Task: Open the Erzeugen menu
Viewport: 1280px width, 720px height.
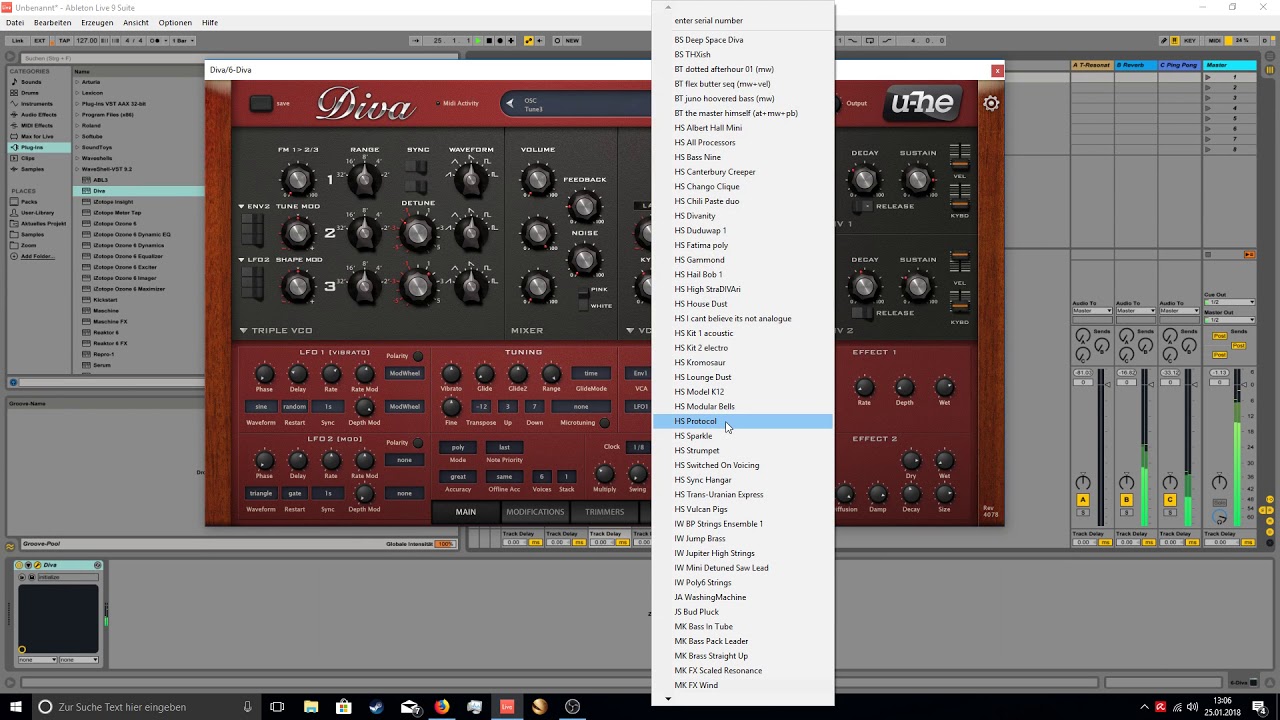Action: click(97, 22)
